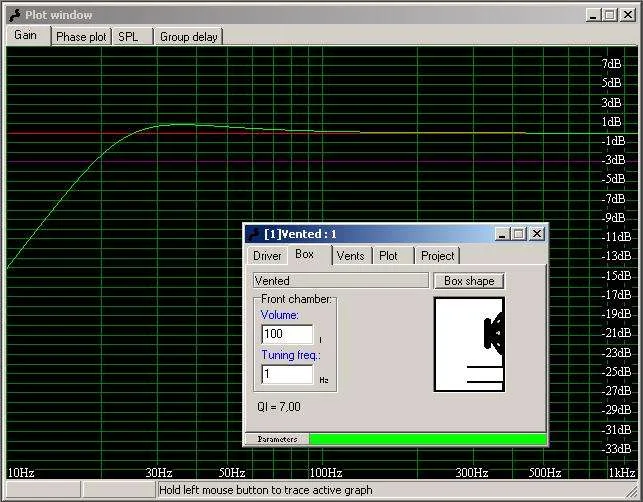Screen dimensions: 643x502
Task: Select the SPL tab
Action: [132, 37]
